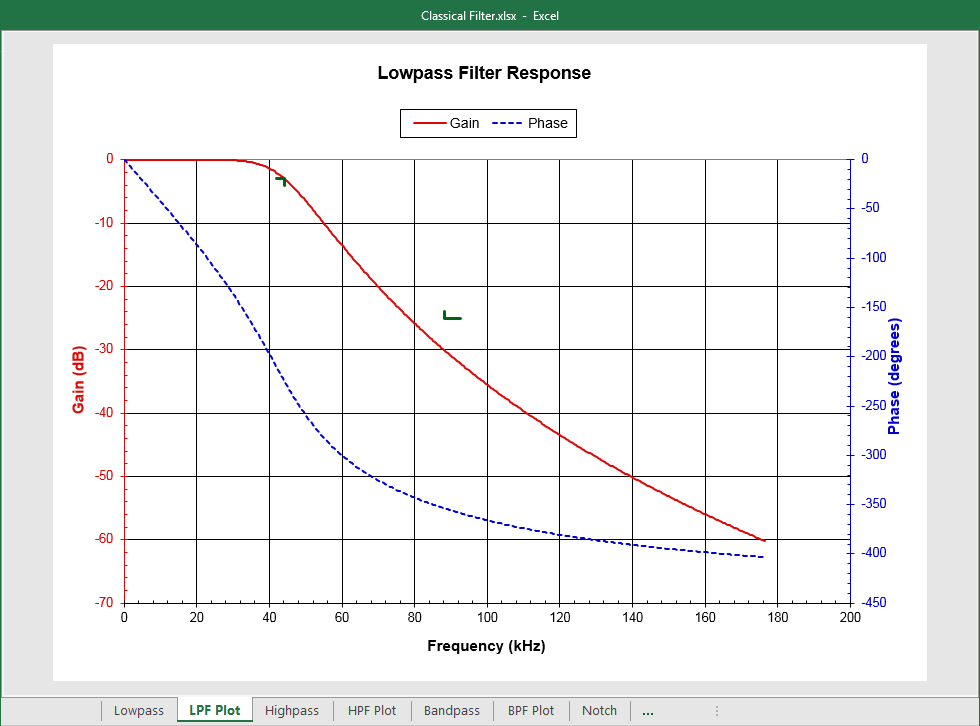The width and height of the screenshot is (980, 726).
Task: Click the Frequency (kHz) axis title
Action: tap(486, 646)
